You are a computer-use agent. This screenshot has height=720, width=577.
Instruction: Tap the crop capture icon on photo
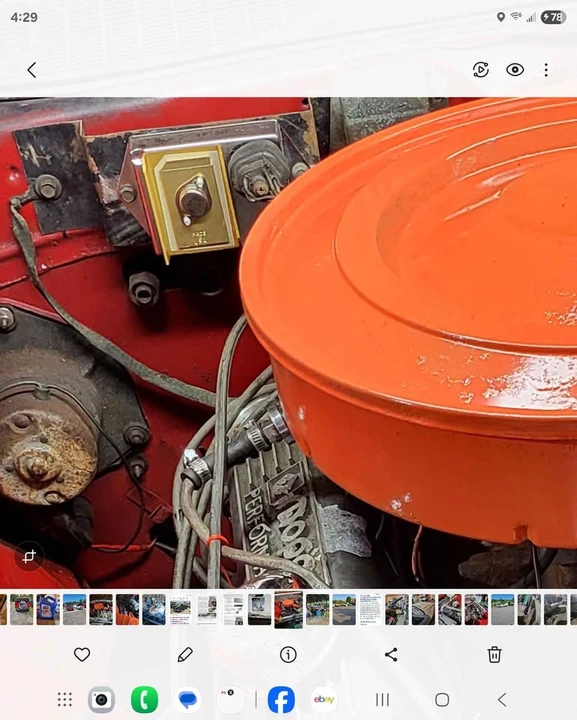click(x=29, y=556)
